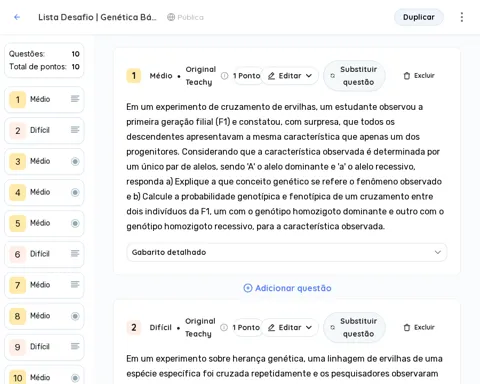The image size is (480, 384).
Task: Click info icon next to question 2 Original Teachy
Action: click(224, 327)
